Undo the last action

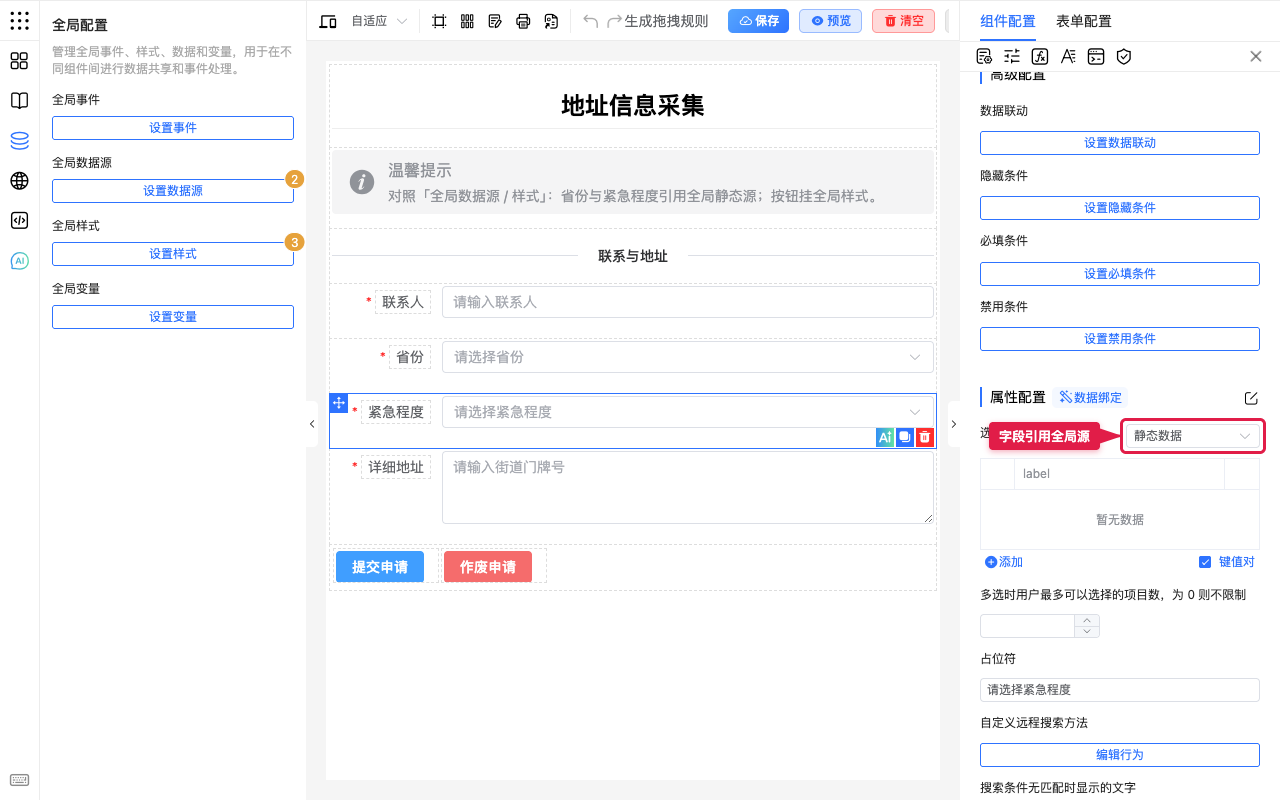[x=591, y=21]
